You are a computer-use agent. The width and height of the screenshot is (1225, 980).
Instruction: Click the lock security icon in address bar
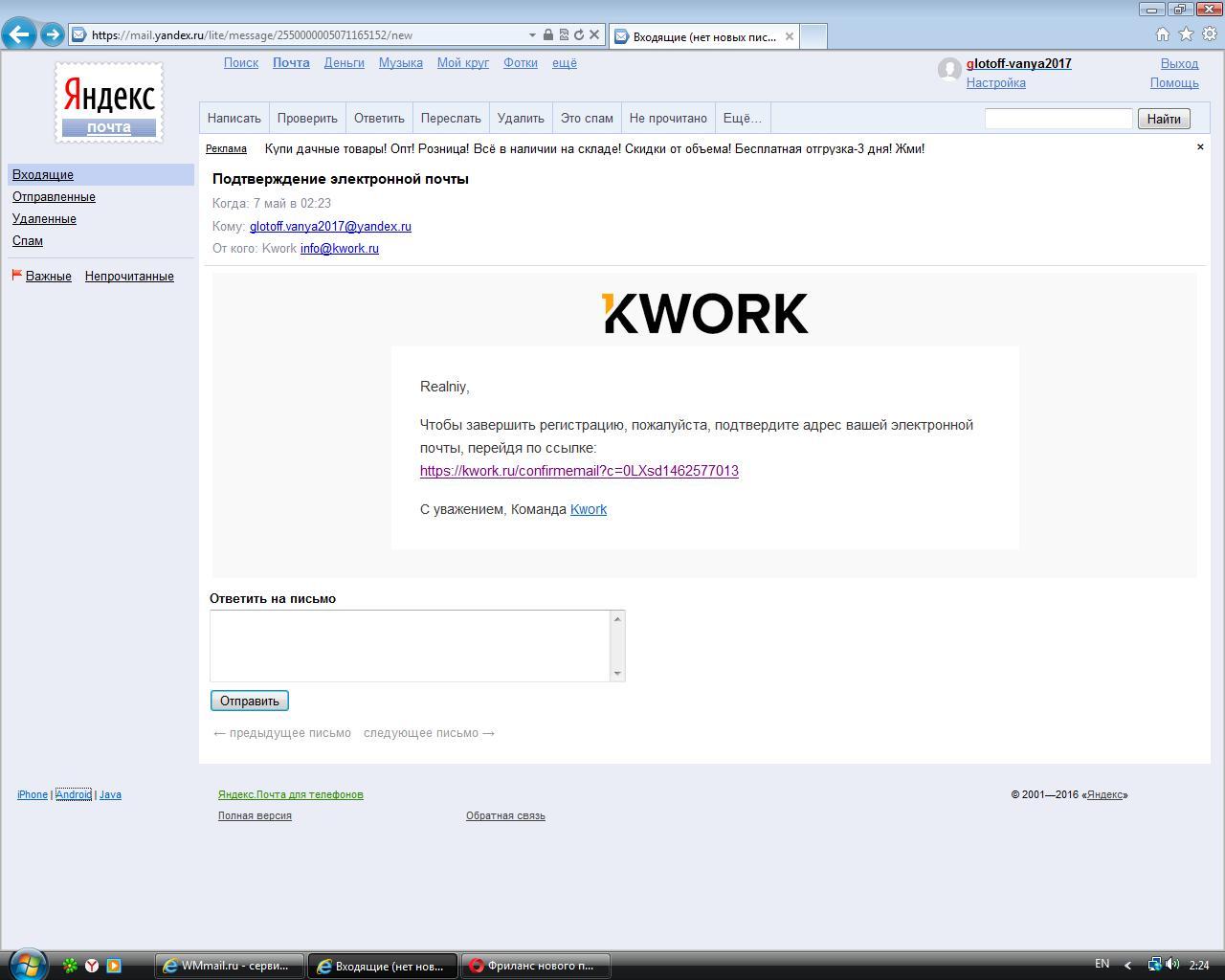point(548,35)
